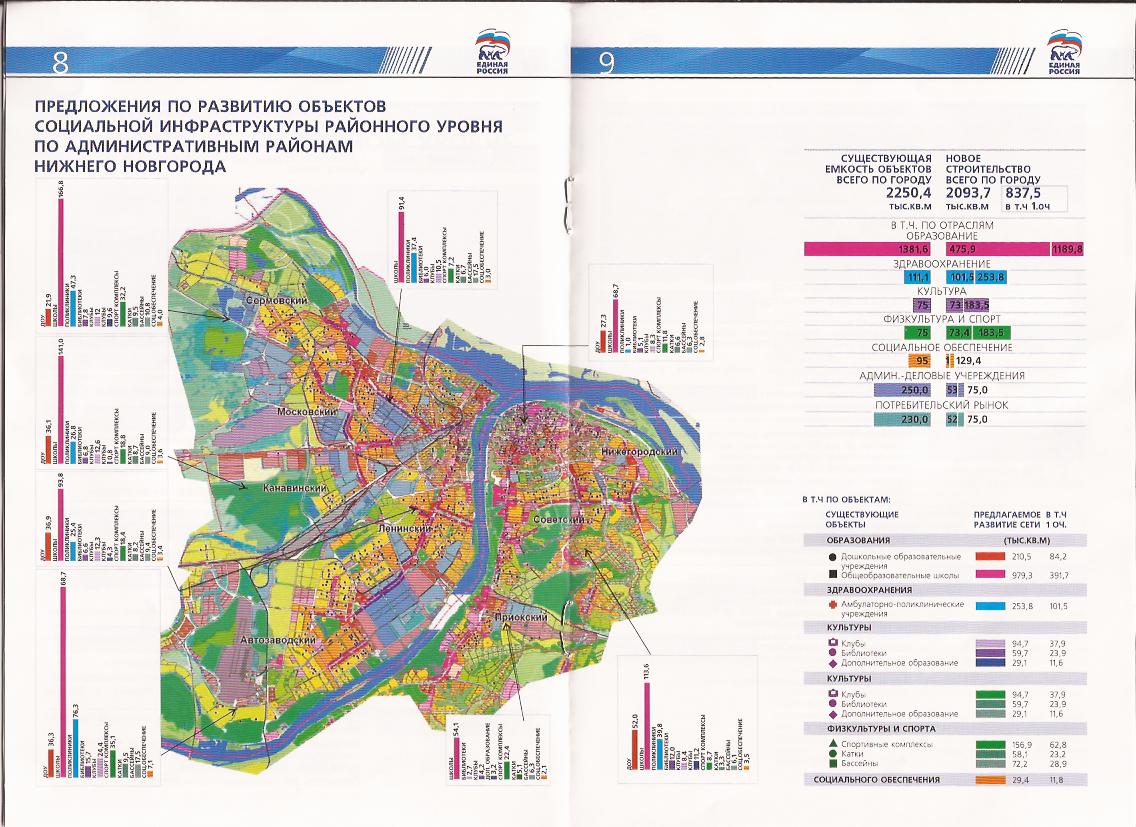Viewport: 1136px width, 827px height.
Task: Click the СУЩЕСТВУЮЩИЕ ОБЪЕКТЫ column header
Action: (861, 519)
